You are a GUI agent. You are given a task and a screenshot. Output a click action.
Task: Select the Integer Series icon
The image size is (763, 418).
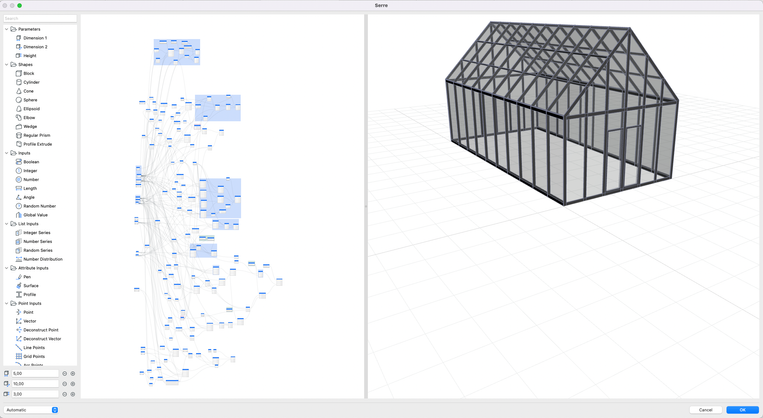(x=18, y=233)
